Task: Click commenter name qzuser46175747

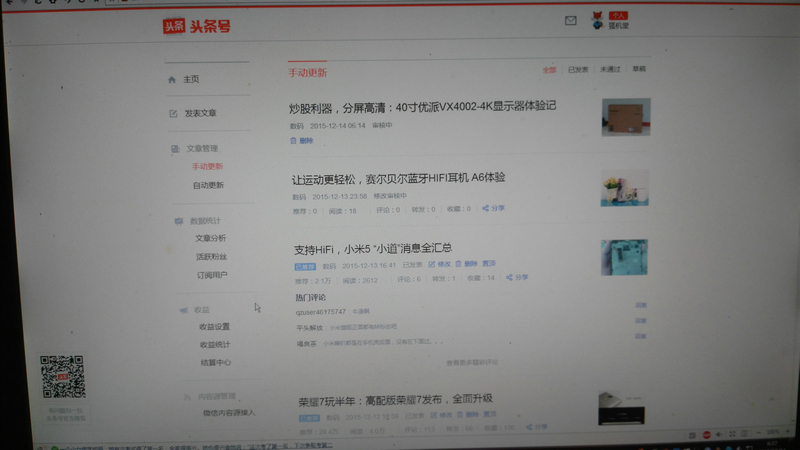Action: [x=321, y=312]
